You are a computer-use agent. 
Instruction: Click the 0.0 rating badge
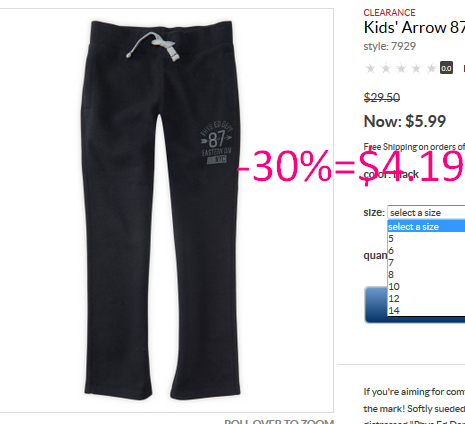pos(446,68)
